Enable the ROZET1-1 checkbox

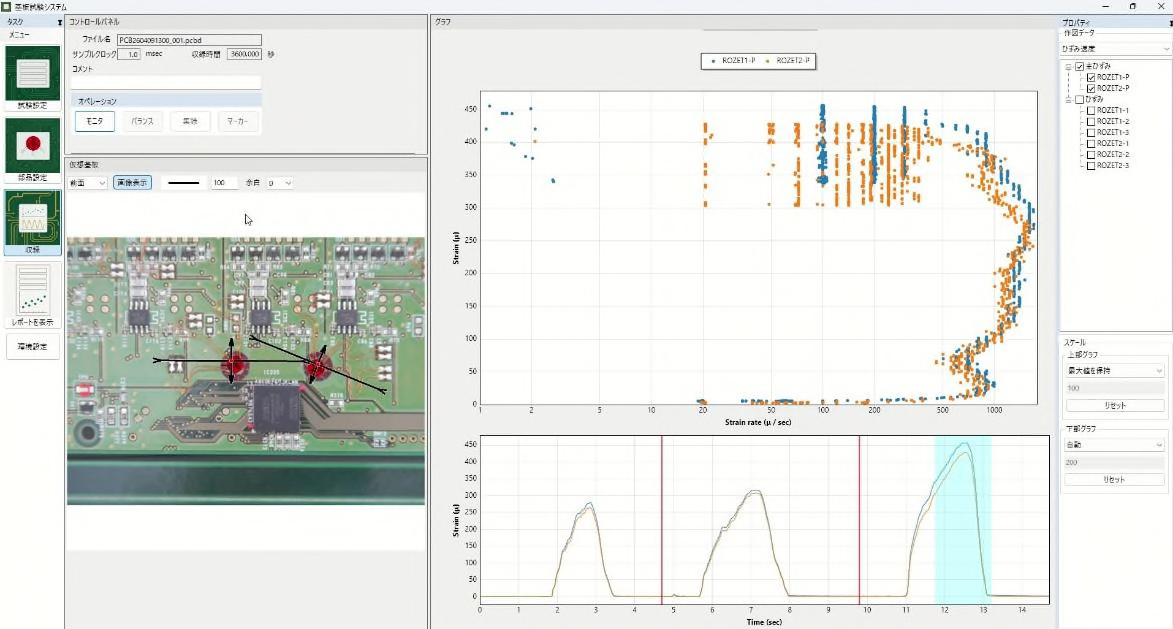1091,111
